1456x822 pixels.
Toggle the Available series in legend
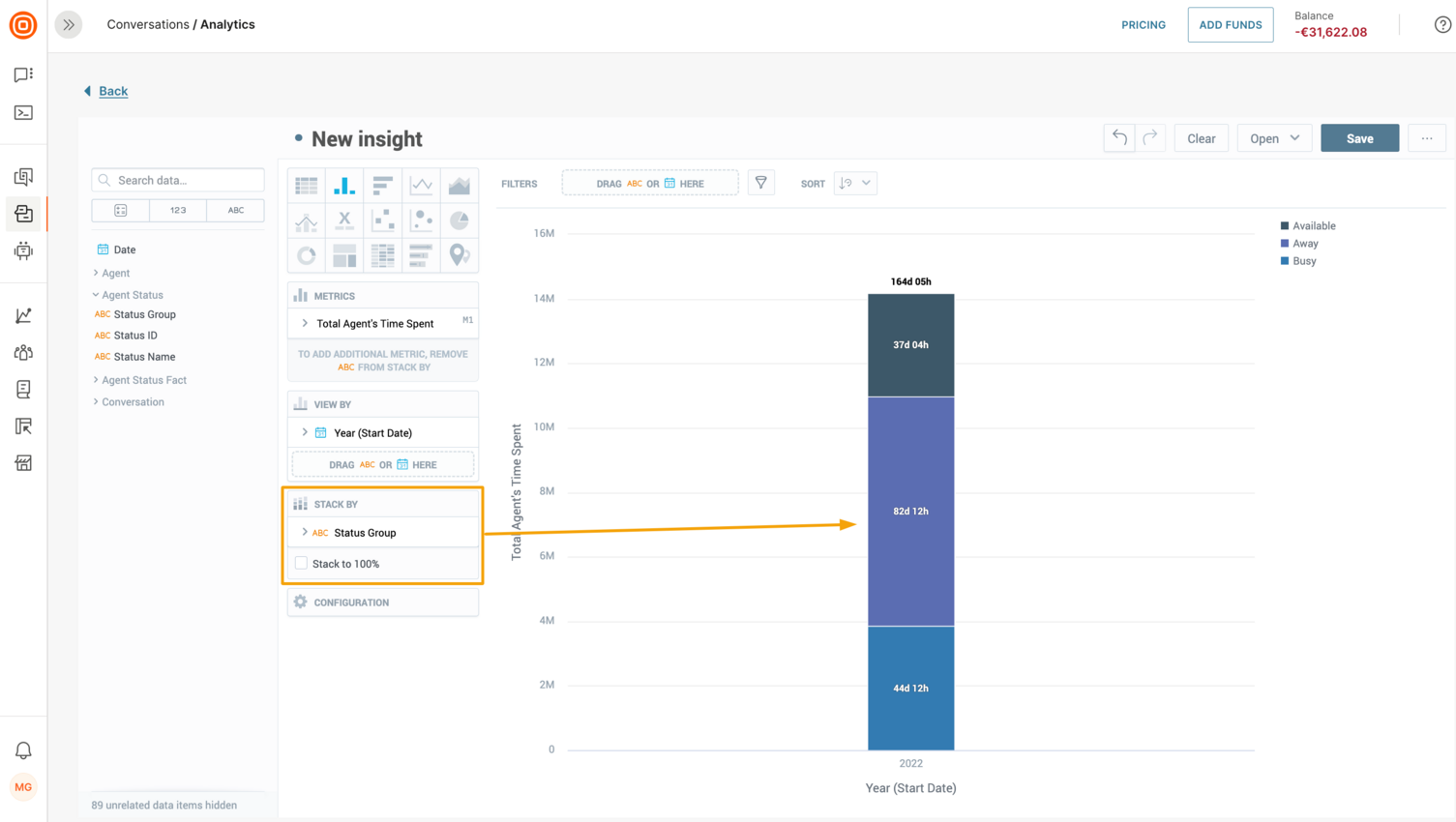[1313, 226]
